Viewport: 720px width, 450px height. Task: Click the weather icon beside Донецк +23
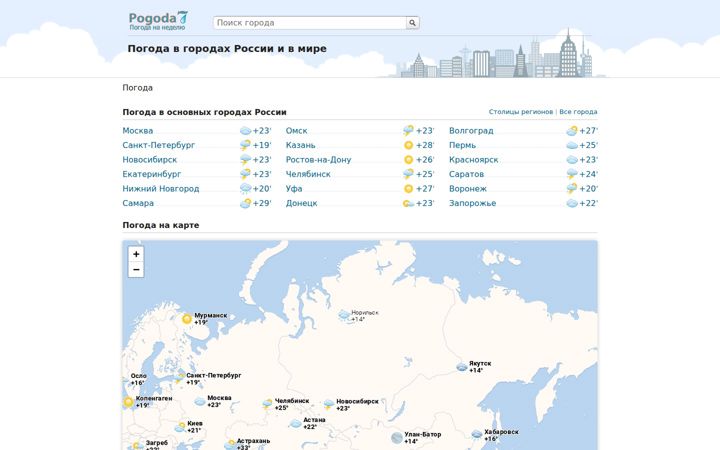pos(409,203)
